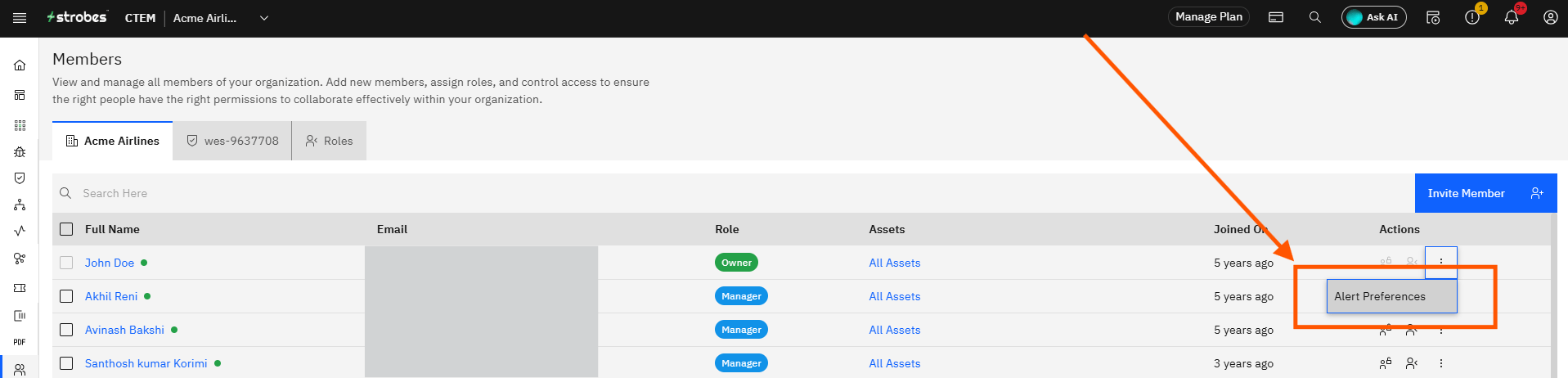Switch to the Acme Airlines tab

113,141
